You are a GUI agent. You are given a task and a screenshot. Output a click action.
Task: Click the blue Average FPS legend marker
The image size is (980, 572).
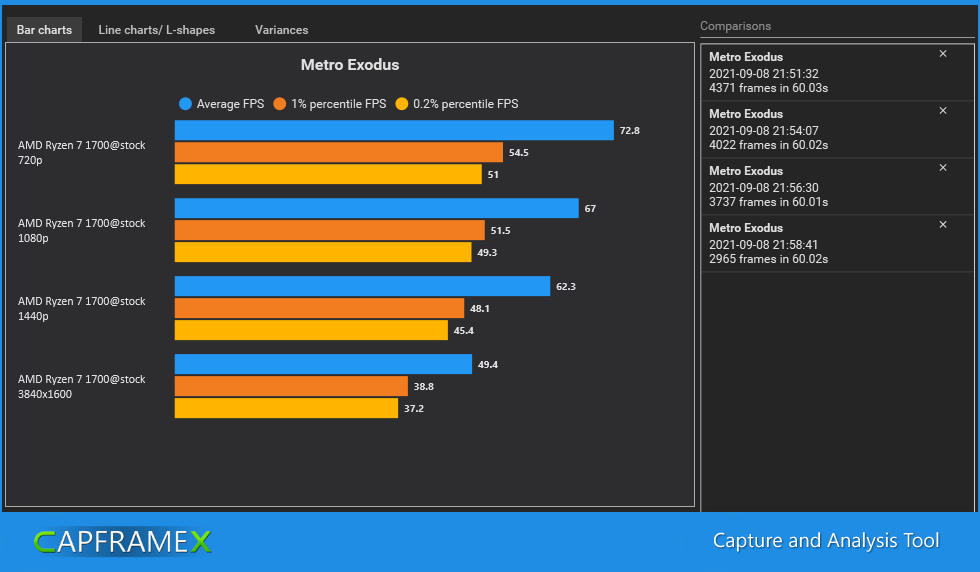pyautogui.click(x=185, y=104)
